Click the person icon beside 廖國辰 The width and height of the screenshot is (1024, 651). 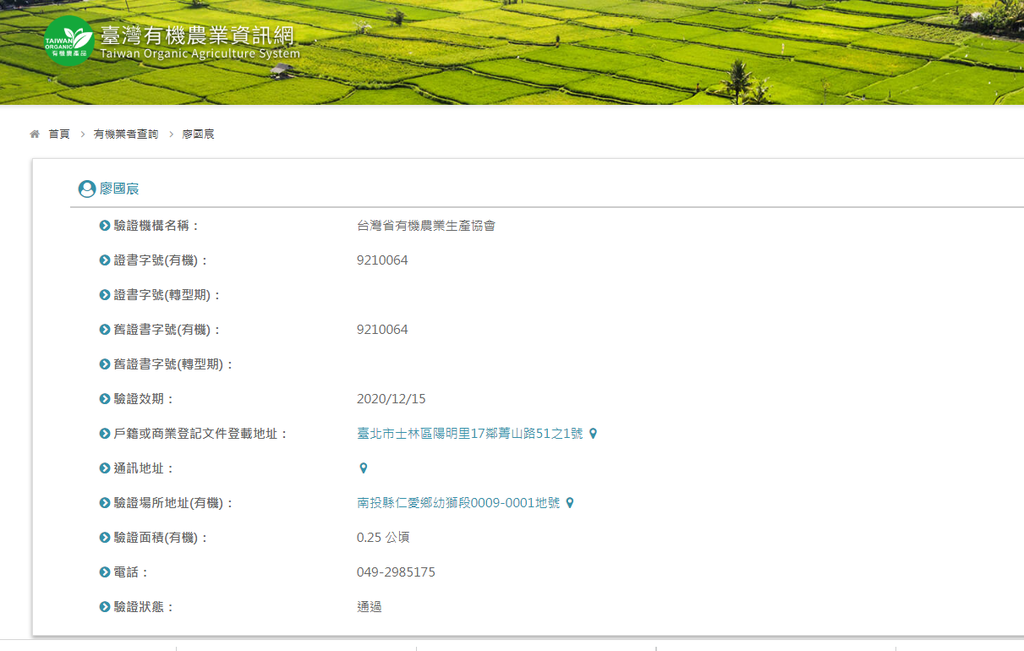point(85,188)
